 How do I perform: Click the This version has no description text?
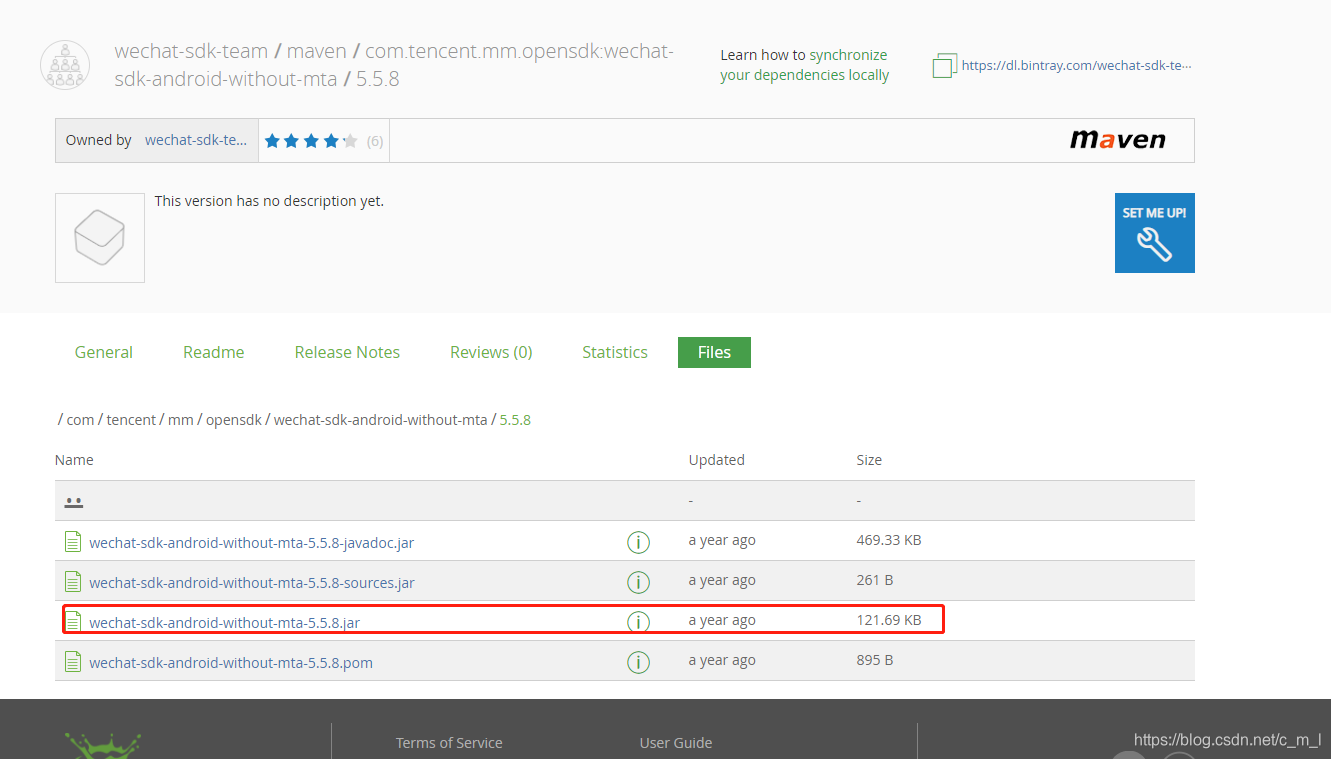(269, 201)
